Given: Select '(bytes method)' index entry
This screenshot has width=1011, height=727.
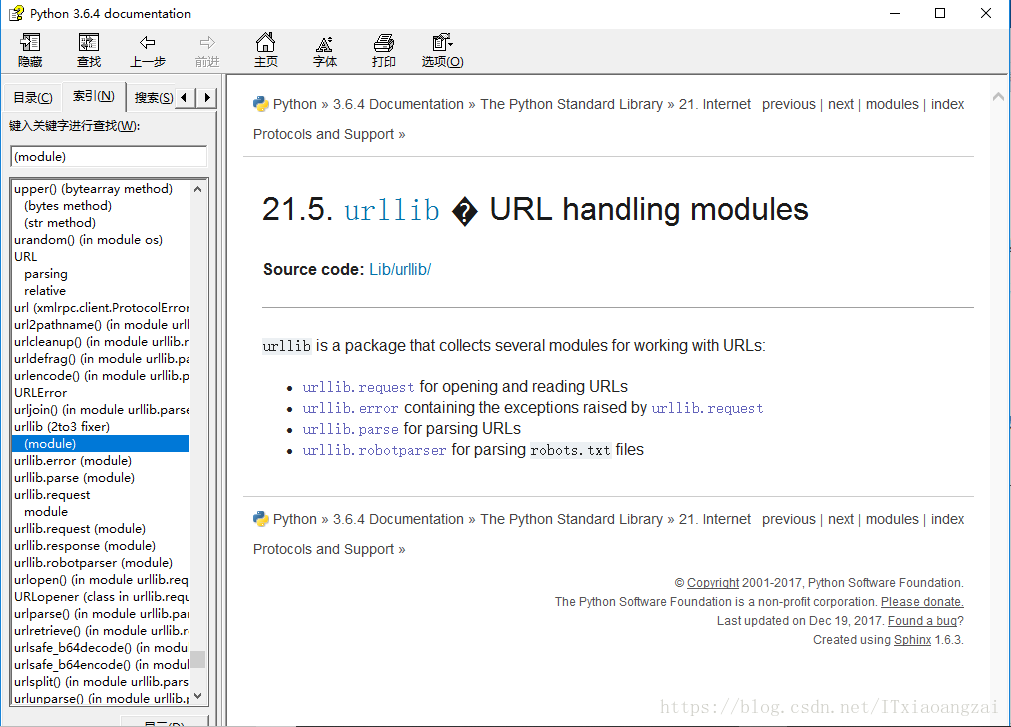Looking at the screenshot, I should pos(68,206).
